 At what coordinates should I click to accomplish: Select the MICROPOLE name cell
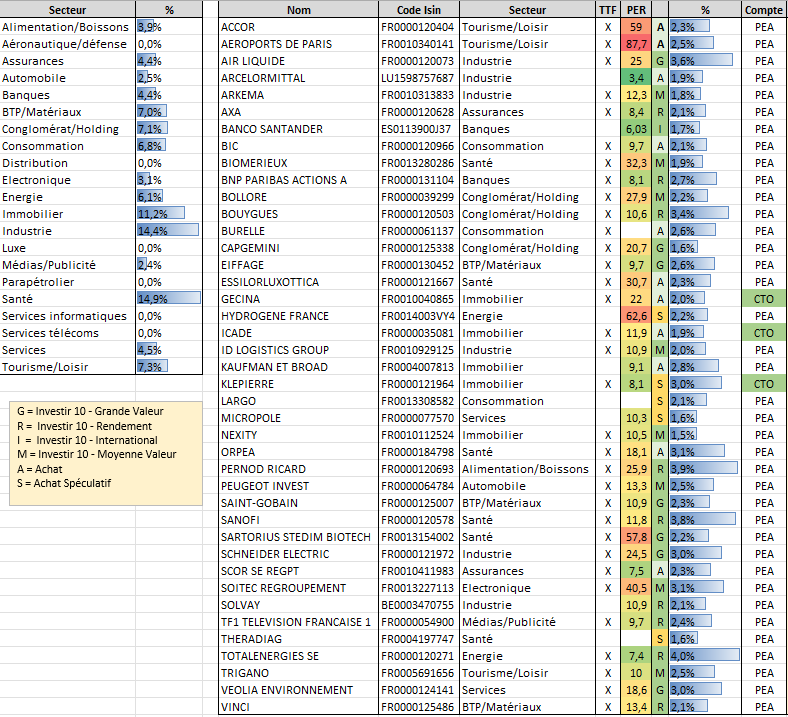pos(299,418)
